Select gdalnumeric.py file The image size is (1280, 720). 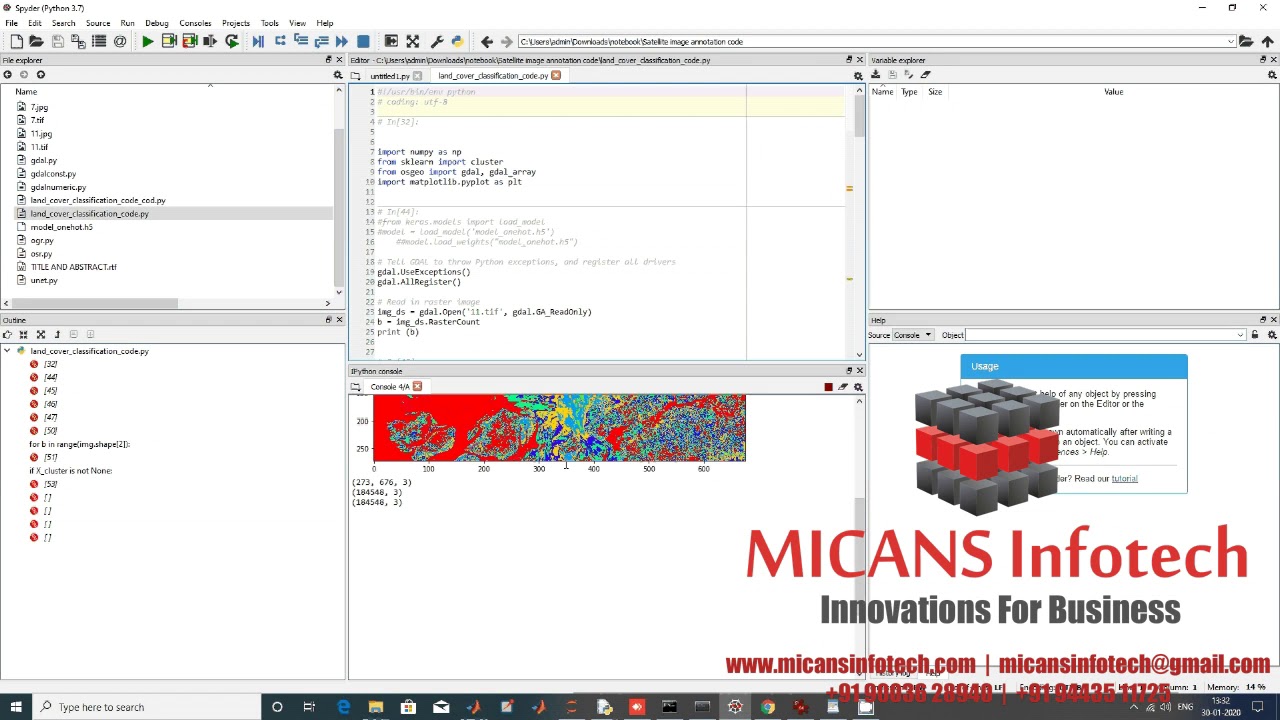[x=58, y=187]
